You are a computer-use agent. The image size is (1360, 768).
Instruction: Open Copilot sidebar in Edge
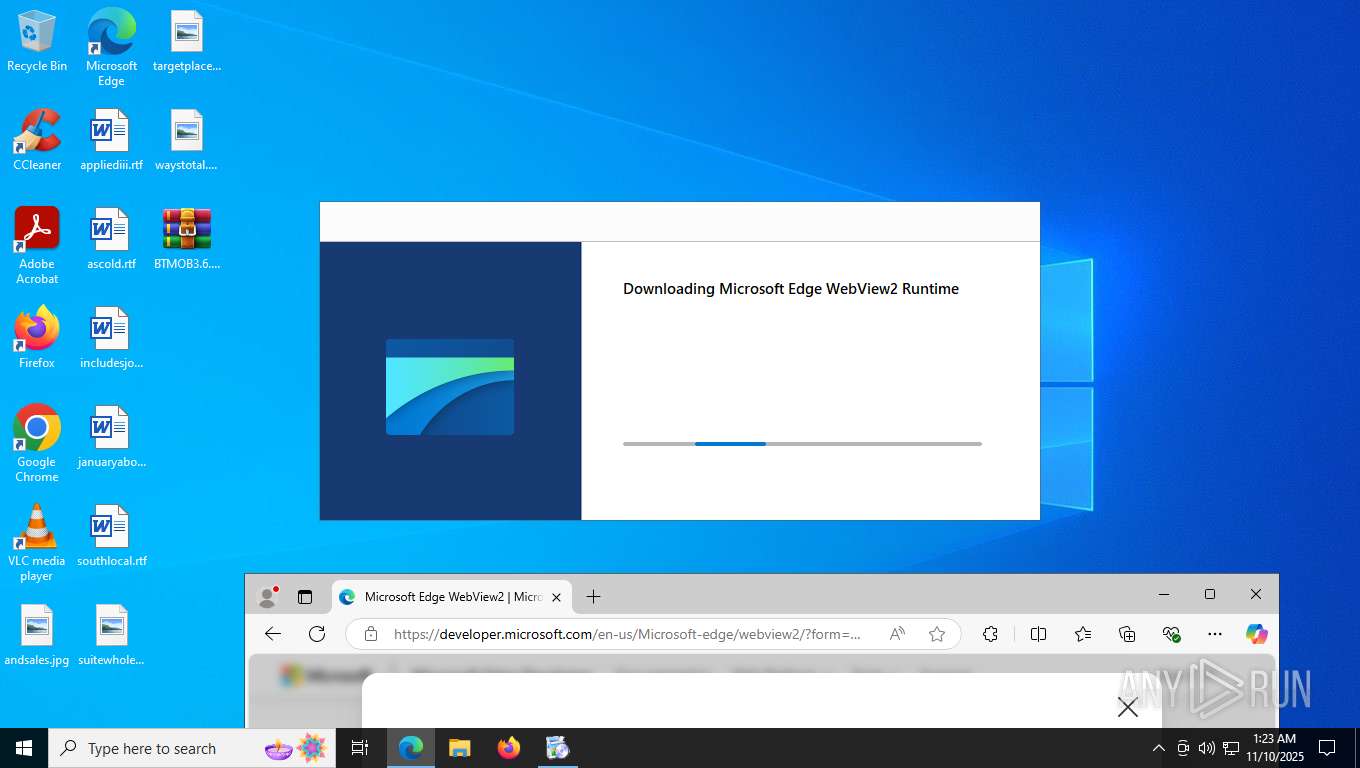(x=1257, y=634)
